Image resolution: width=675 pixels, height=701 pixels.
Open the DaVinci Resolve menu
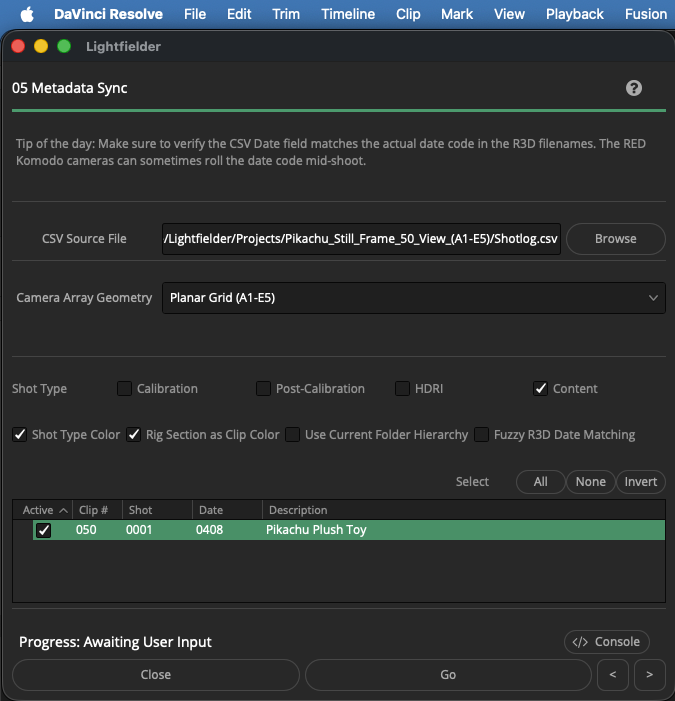click(108, 14)
